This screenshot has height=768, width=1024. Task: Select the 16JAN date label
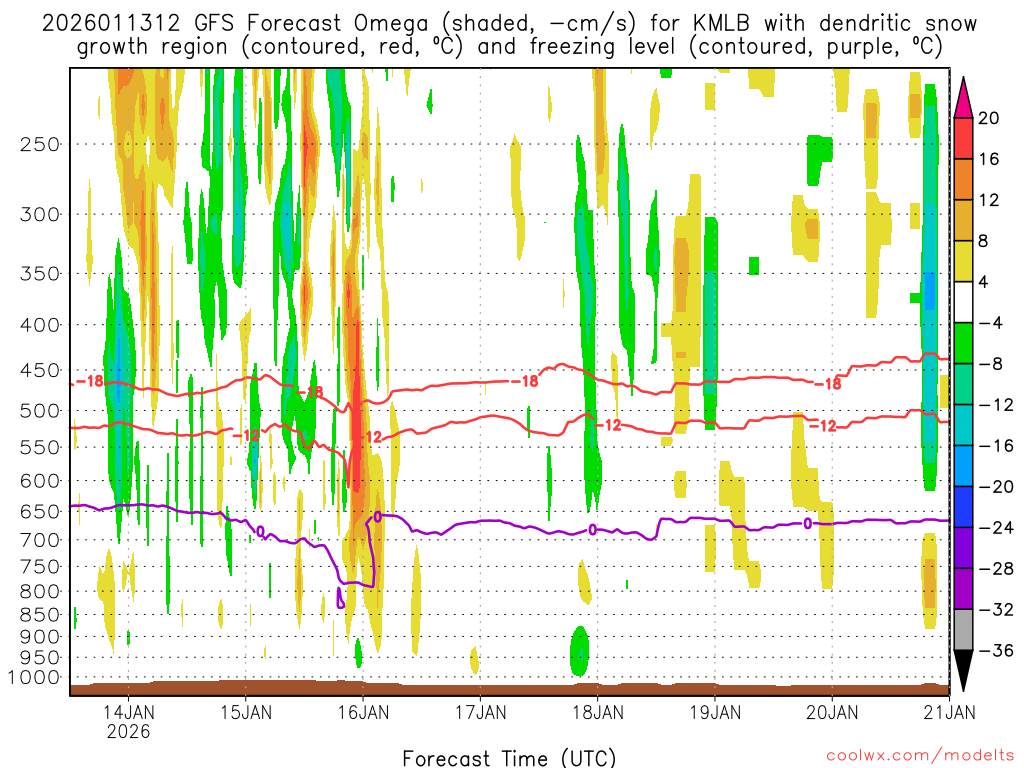(363, 711)
